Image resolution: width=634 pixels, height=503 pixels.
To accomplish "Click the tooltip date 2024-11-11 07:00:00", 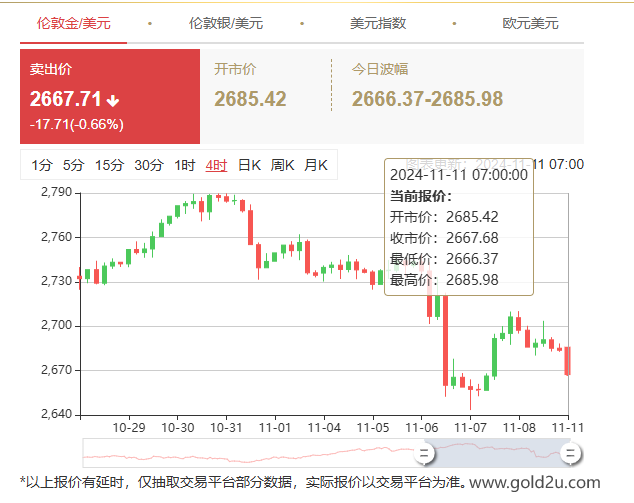I will pos(459,175).
